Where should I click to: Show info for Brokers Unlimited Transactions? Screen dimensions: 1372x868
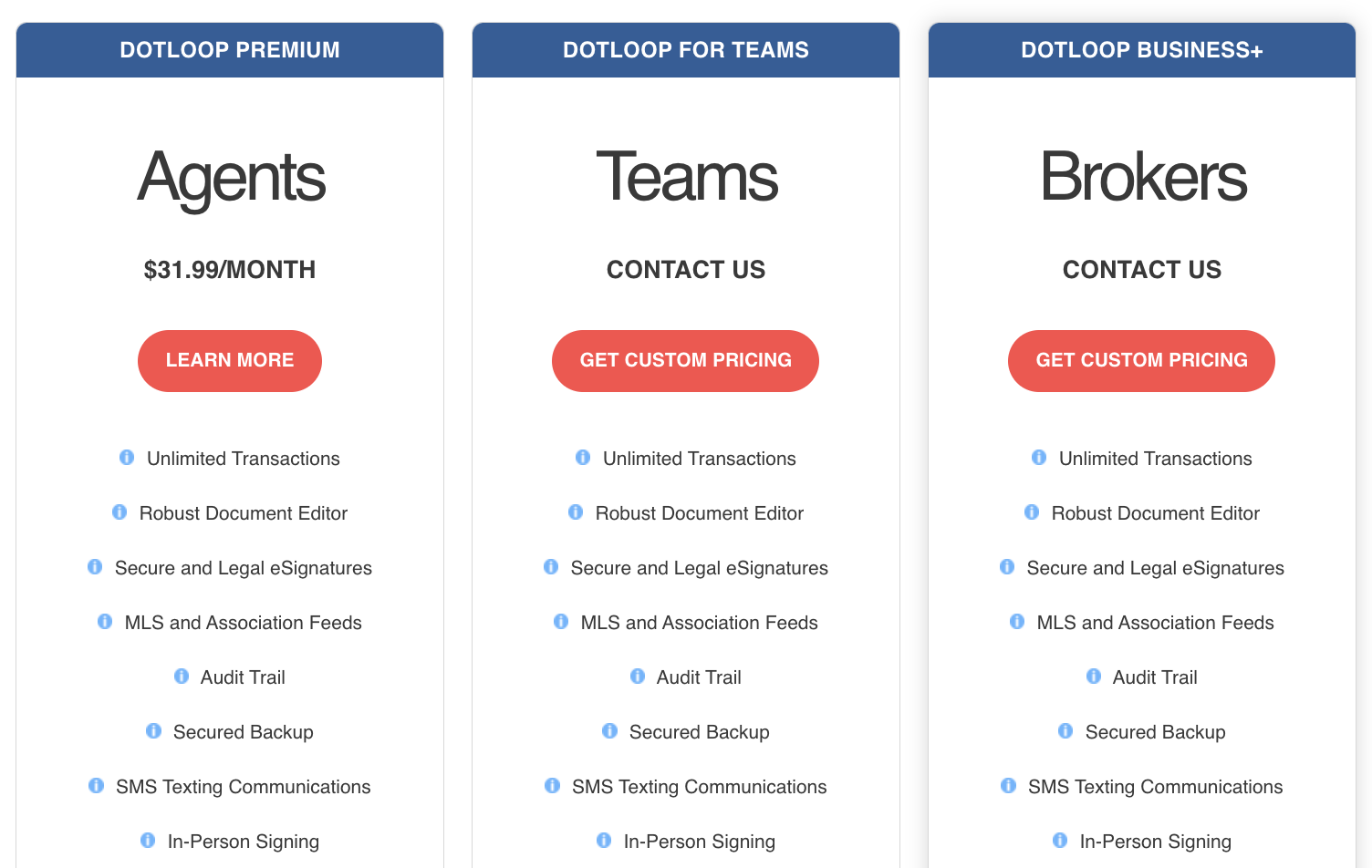pos(1039,457)
